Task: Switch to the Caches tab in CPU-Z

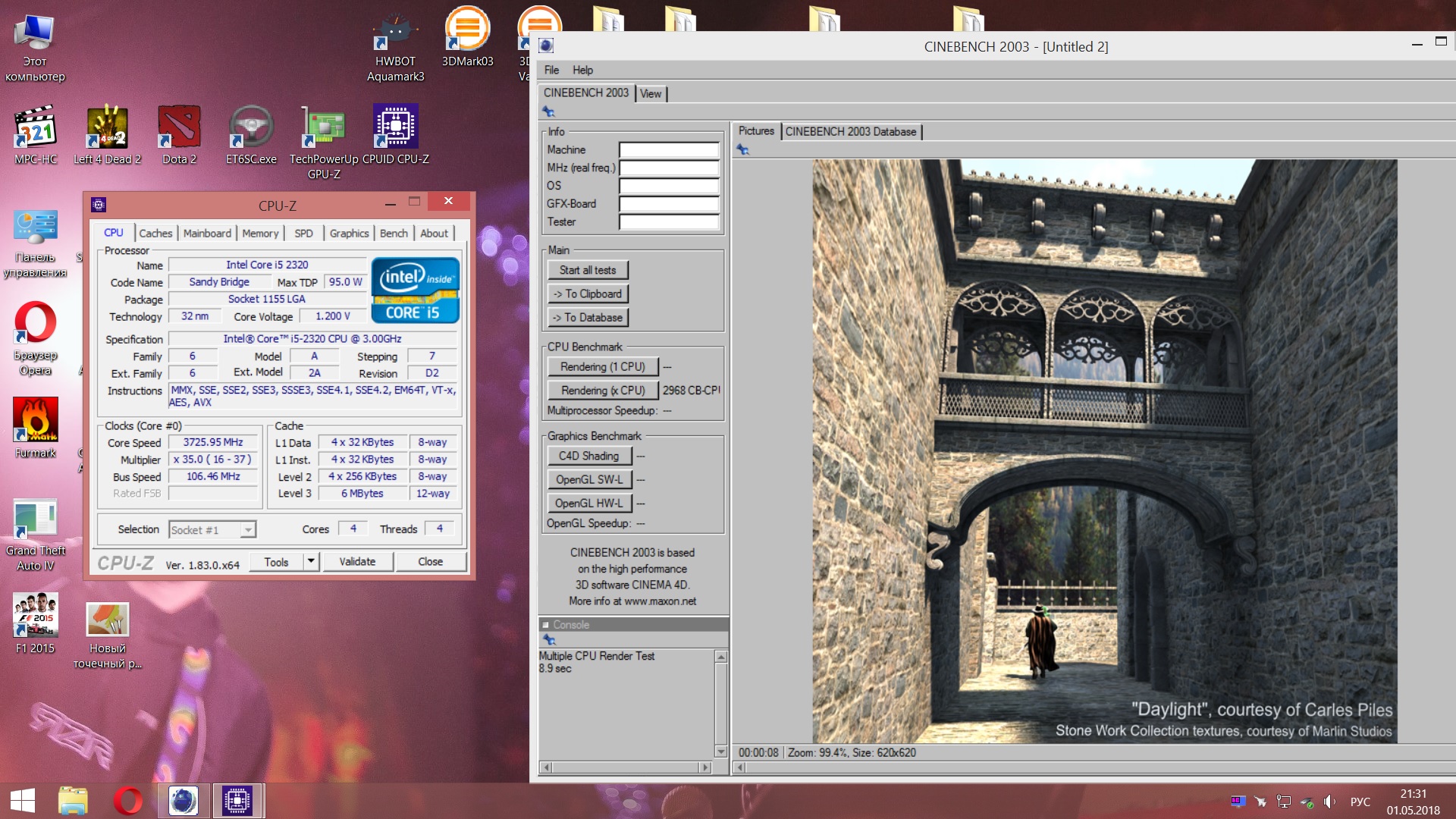Action: coord(155,233)
